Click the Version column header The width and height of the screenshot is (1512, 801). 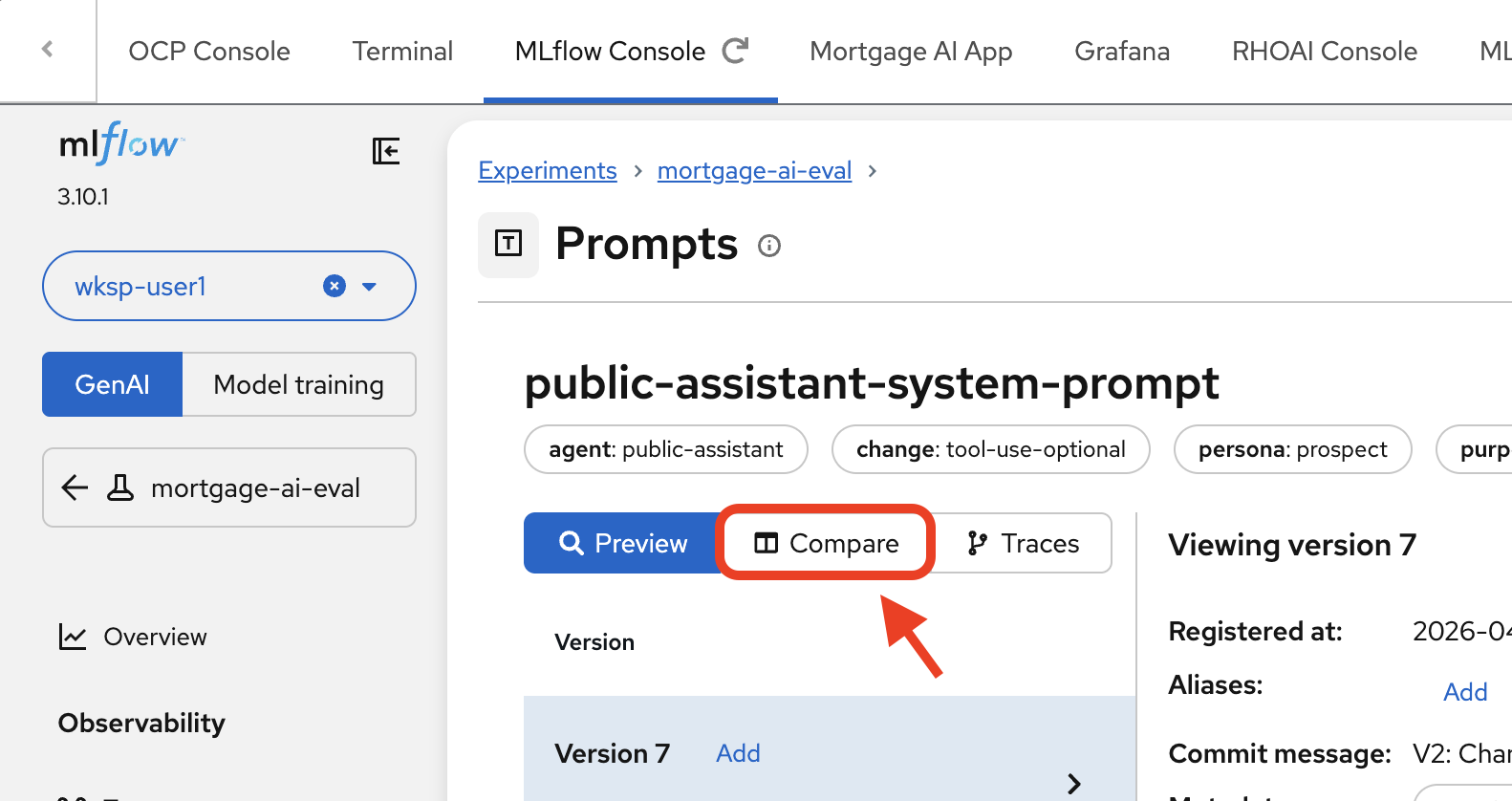click(x=594, y=642)
